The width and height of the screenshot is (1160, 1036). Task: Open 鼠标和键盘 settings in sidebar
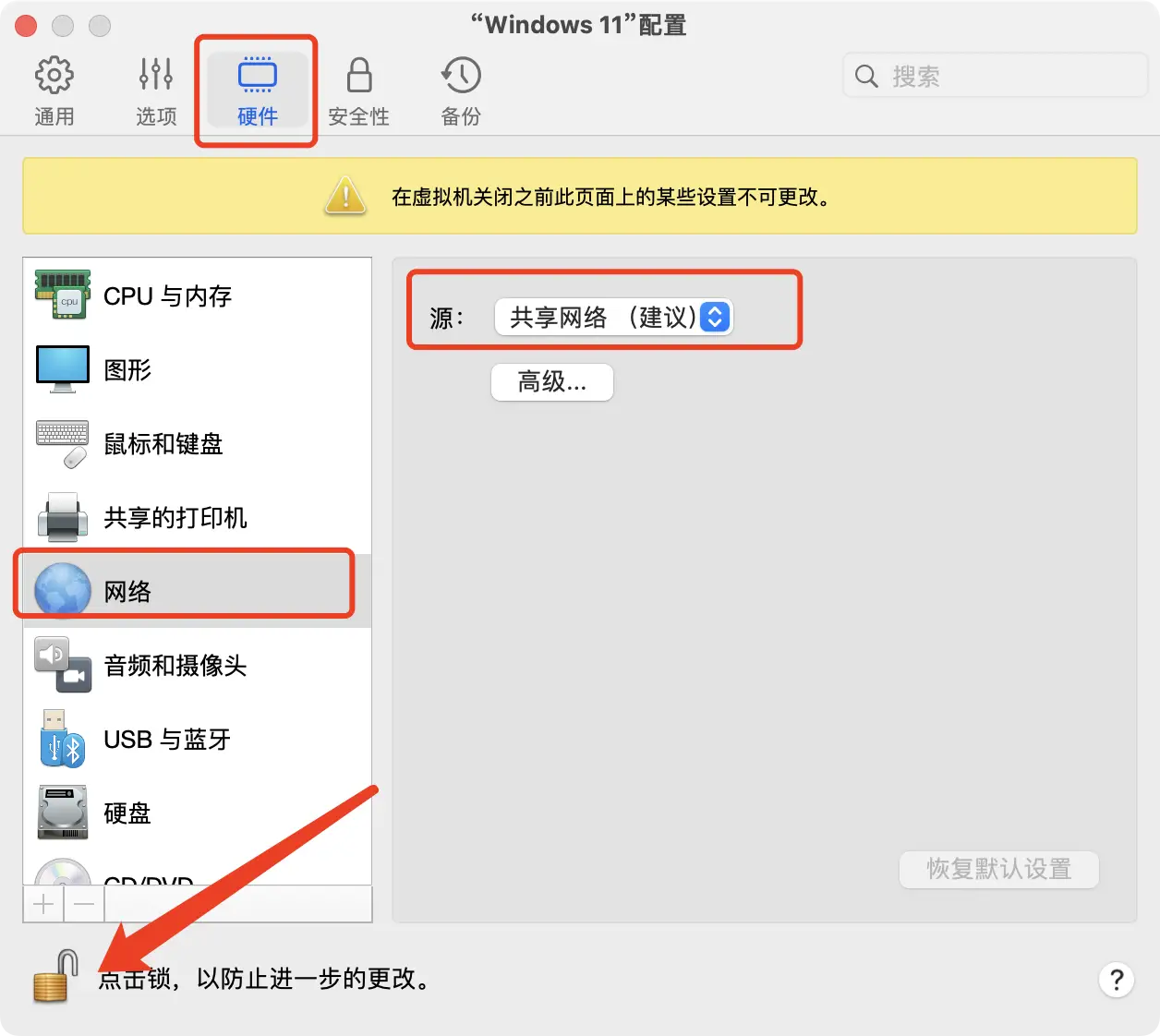coord(163,444)
